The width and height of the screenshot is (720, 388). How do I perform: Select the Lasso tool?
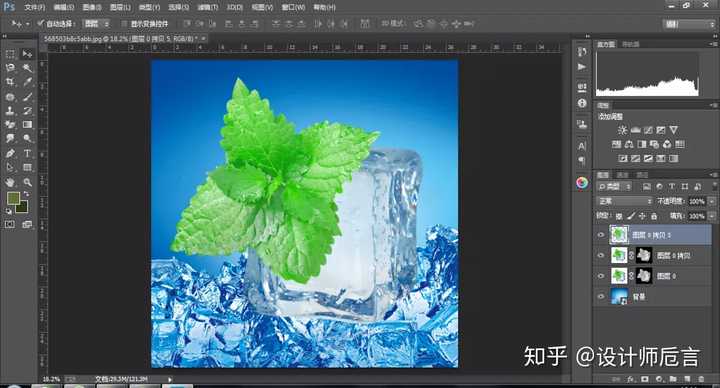[x=10, y=68]
